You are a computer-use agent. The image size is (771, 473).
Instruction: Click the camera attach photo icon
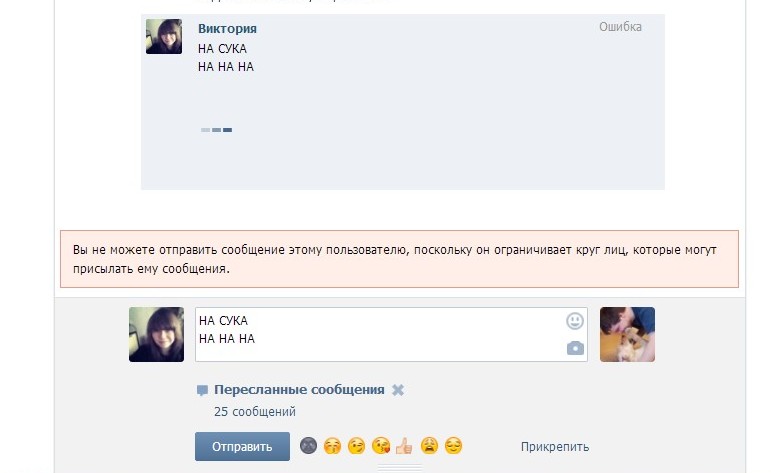point(575,348)
